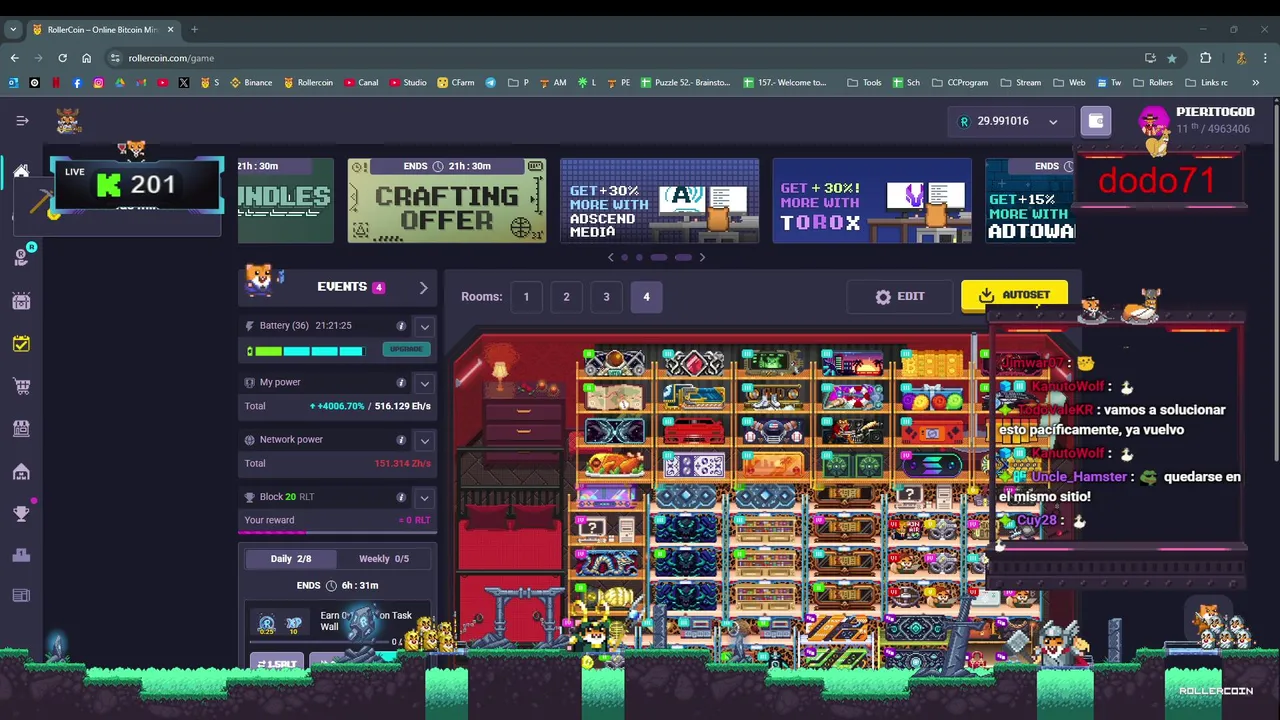Image resolution: width=1280 pixels, height=720 pixels.
Task: Open the browser tab search dropdown
Action: [14, 30]
